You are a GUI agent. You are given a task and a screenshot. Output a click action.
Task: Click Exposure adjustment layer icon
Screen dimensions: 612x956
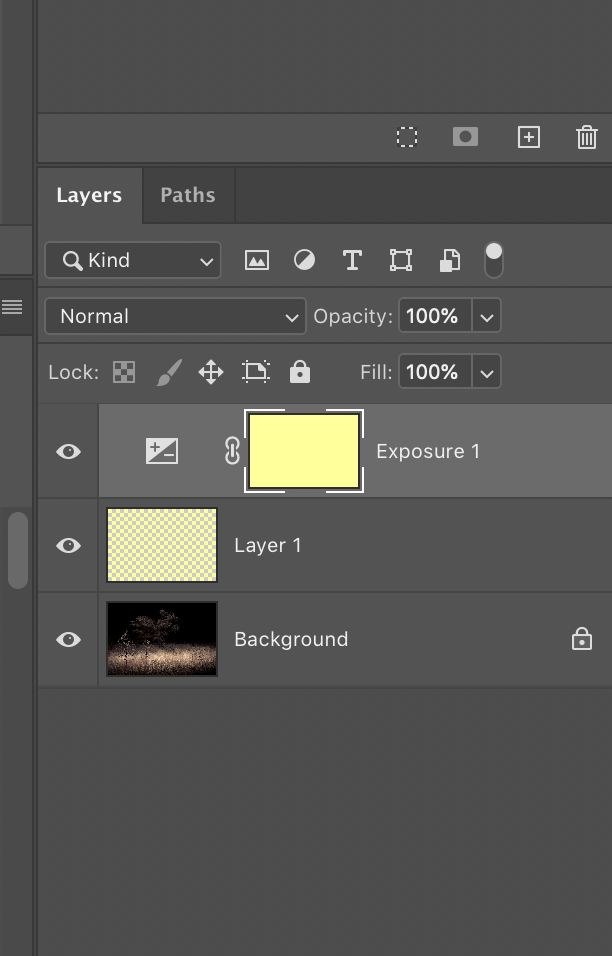162,451
